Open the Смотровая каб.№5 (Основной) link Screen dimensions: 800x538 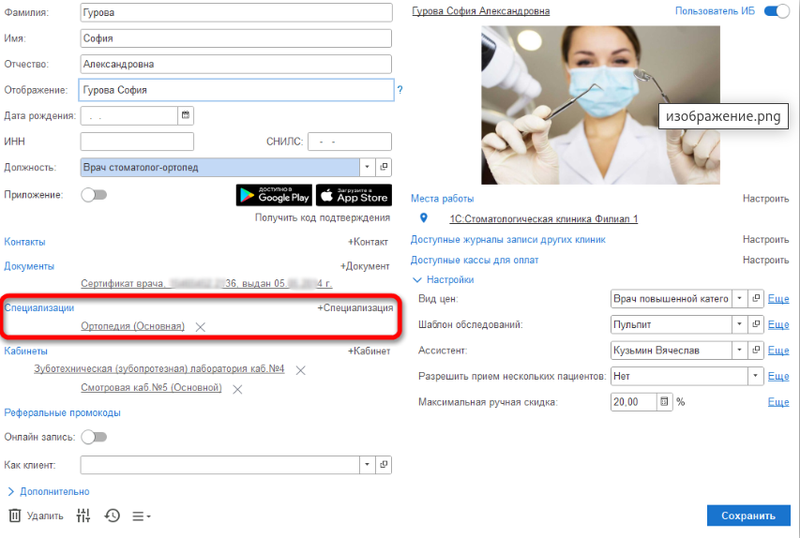151,387
